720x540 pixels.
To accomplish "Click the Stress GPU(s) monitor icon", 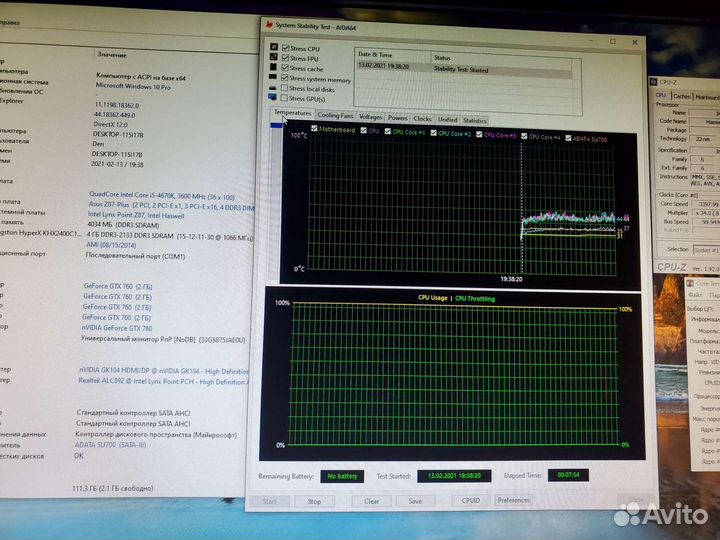I will pyautogui.click(x=273, y=97).
